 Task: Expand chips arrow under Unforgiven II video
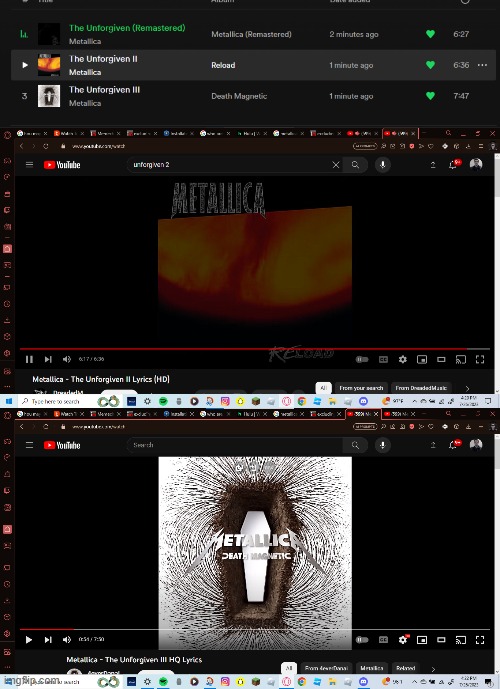[x=467, y=388]
